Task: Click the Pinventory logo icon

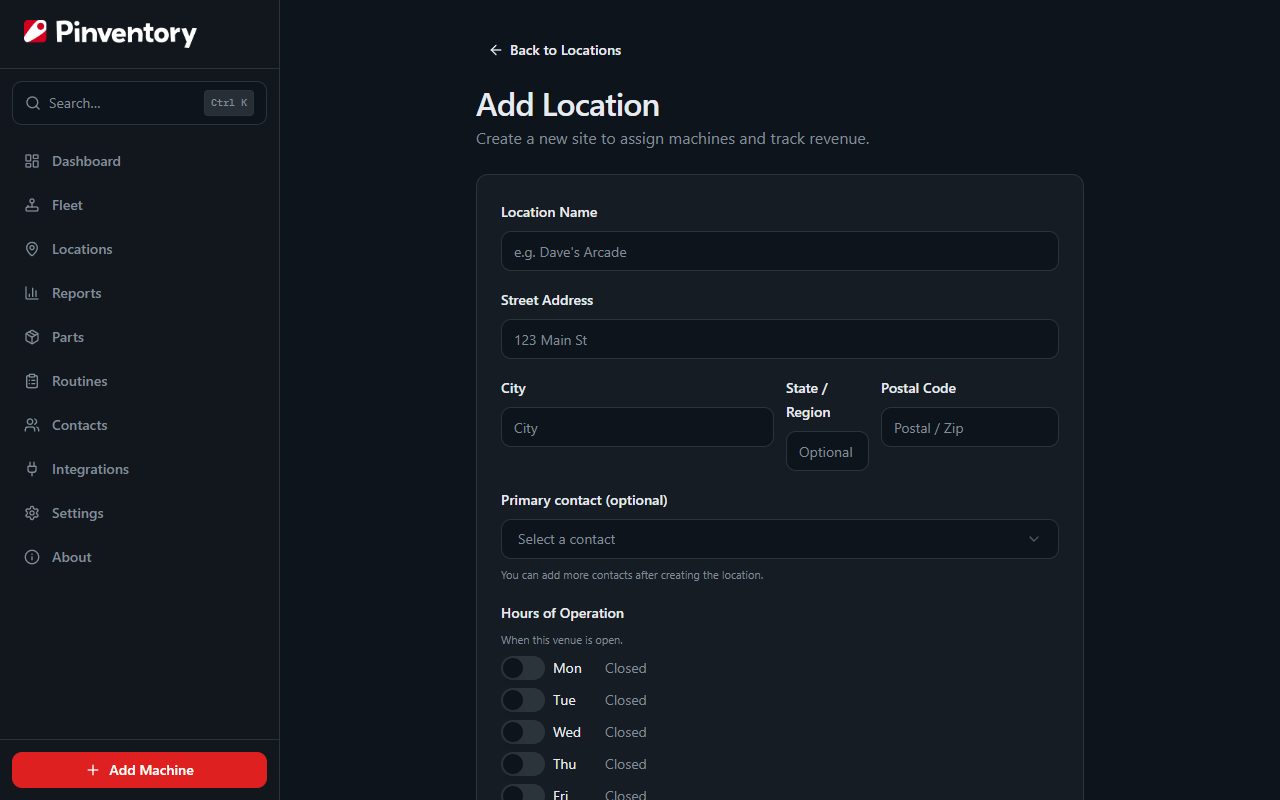Action: click(x=35, y=32)
